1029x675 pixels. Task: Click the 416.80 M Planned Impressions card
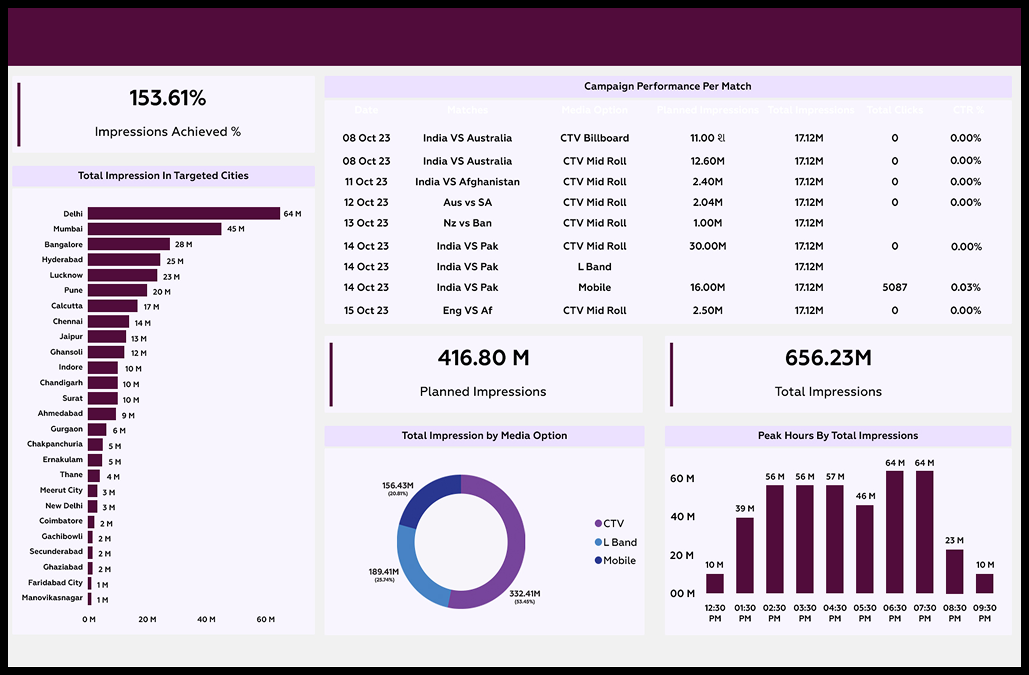[x=483, y=373]
